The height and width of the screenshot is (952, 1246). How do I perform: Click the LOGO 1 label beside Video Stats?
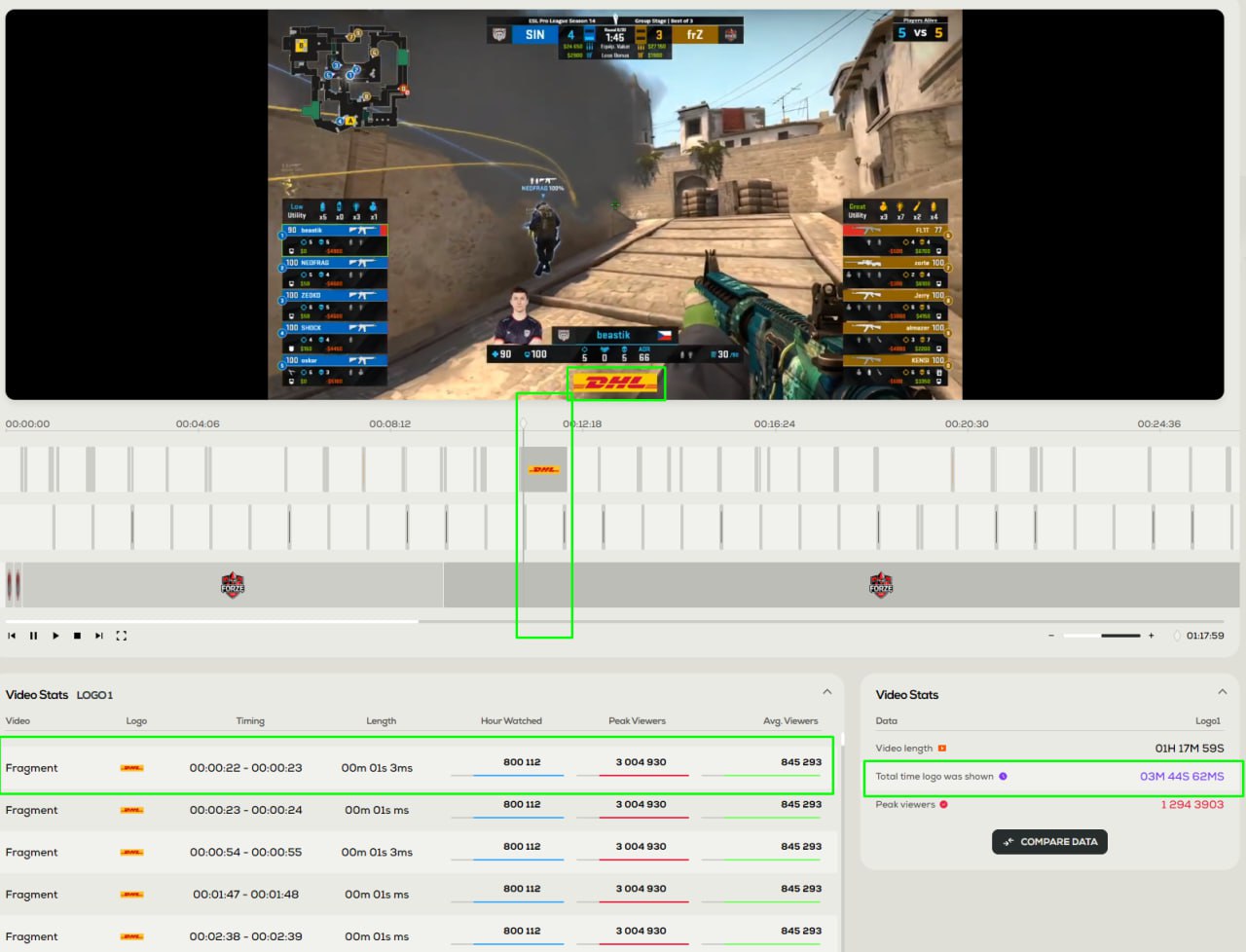coord(94,695)
